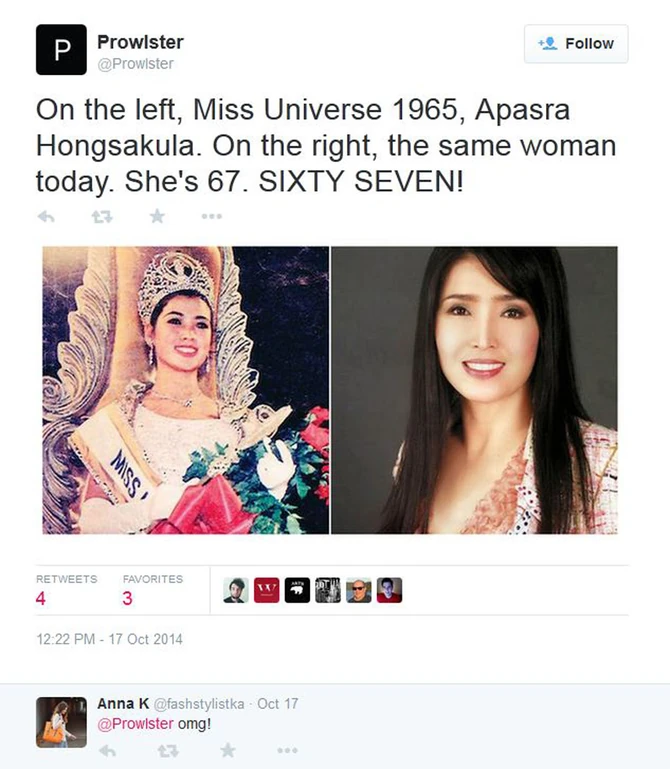Follow the Prowlster account

tap(576, 44)
